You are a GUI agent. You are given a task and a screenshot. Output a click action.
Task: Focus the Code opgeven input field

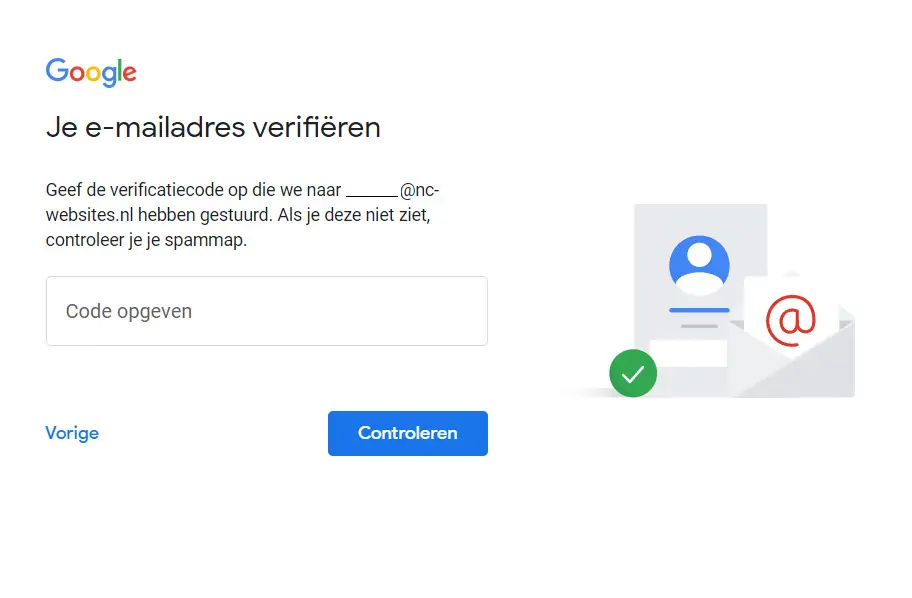coord(267,311)
